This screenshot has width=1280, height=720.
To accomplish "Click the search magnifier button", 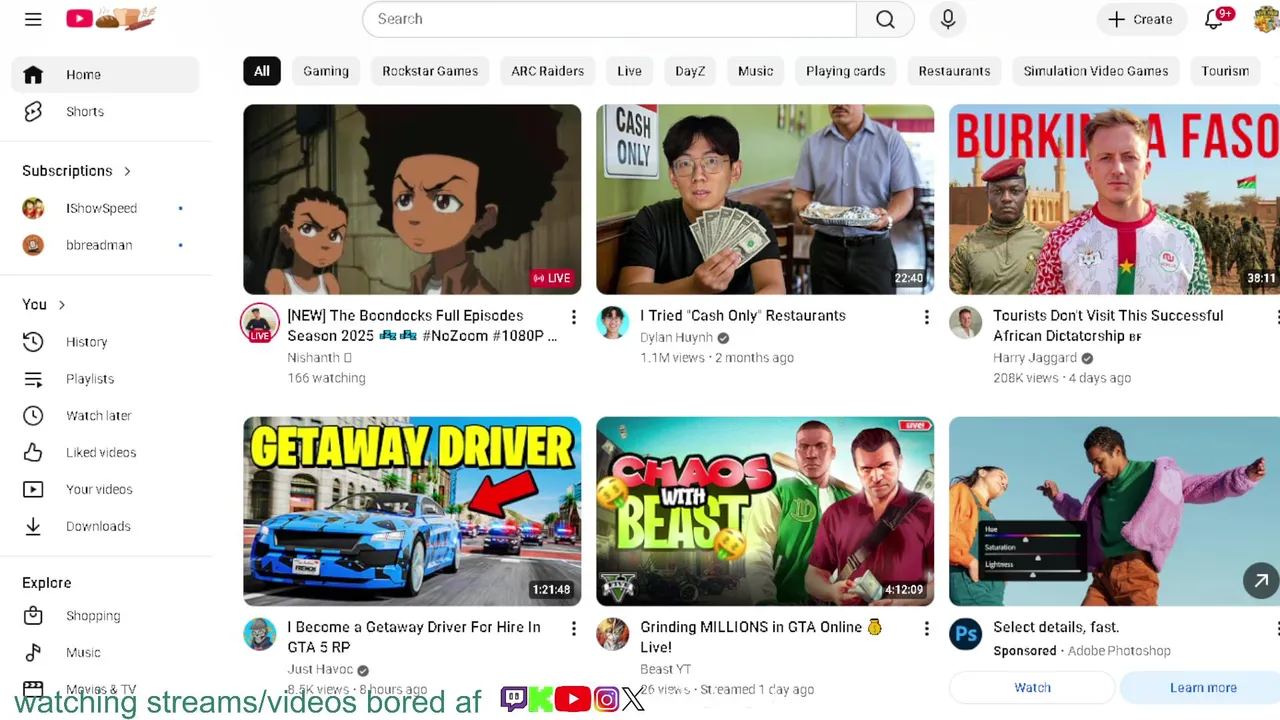I will click(x=885, y=19).
